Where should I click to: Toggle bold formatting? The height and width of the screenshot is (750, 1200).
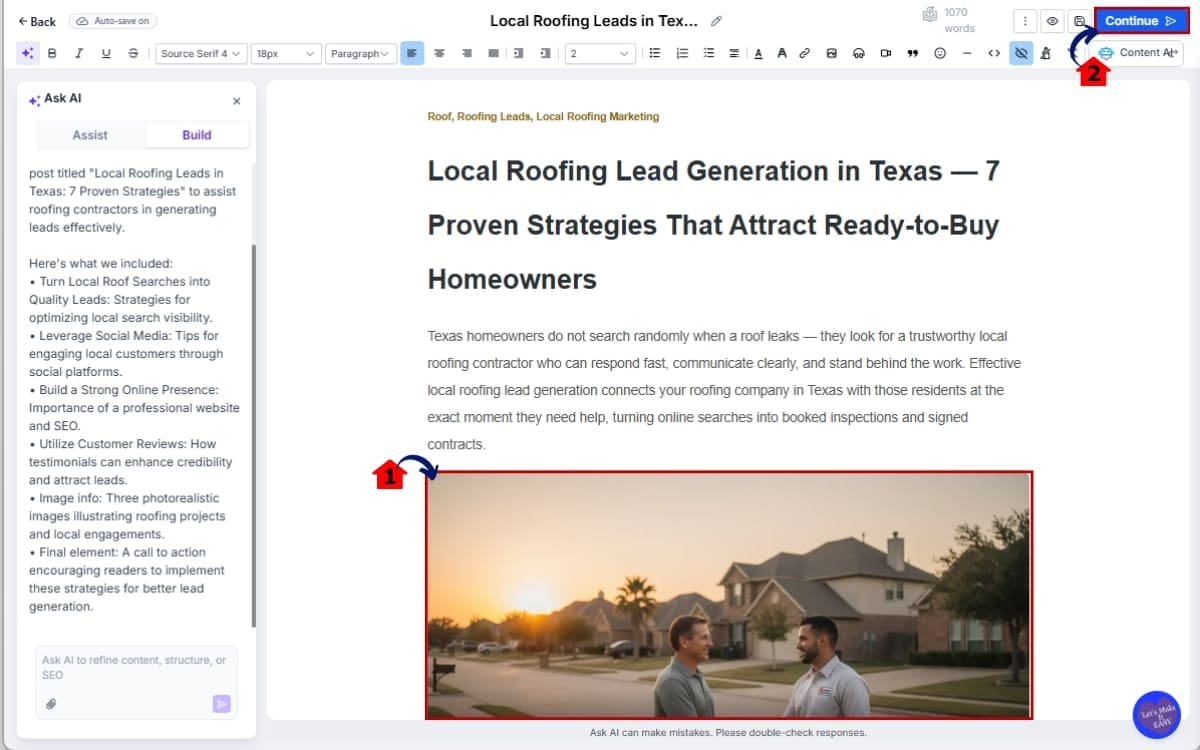[x=52, y=53]
